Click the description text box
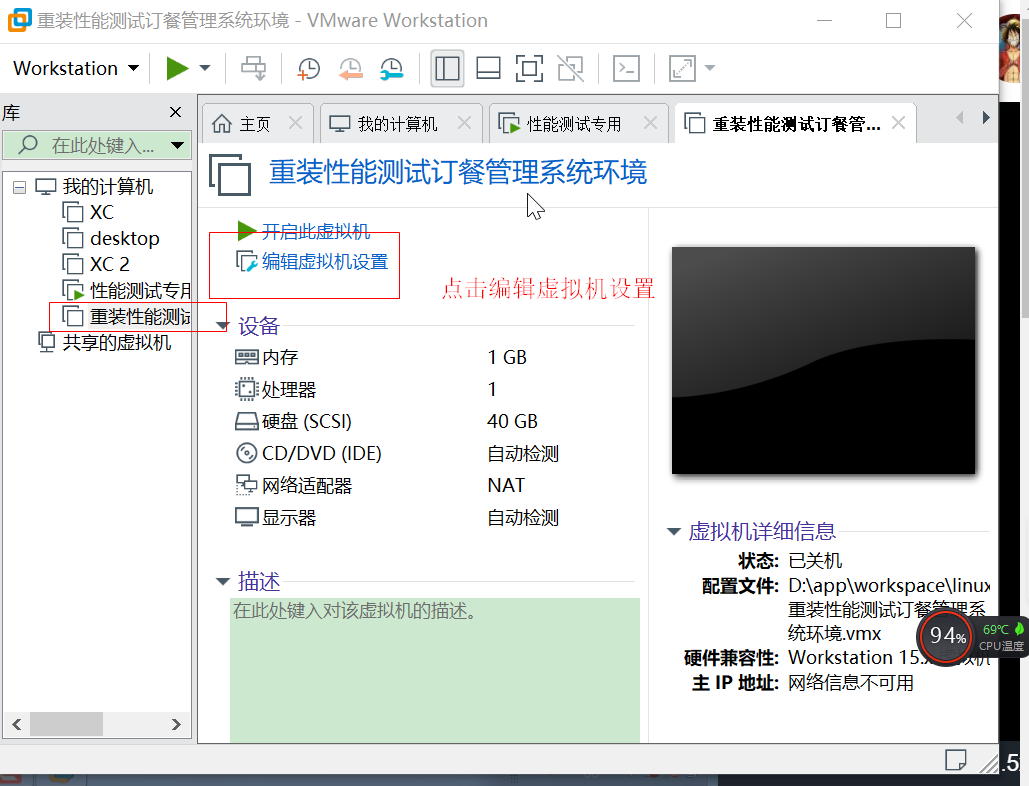1029x786 pixels. pyautogui.click(x=435, y=670)
